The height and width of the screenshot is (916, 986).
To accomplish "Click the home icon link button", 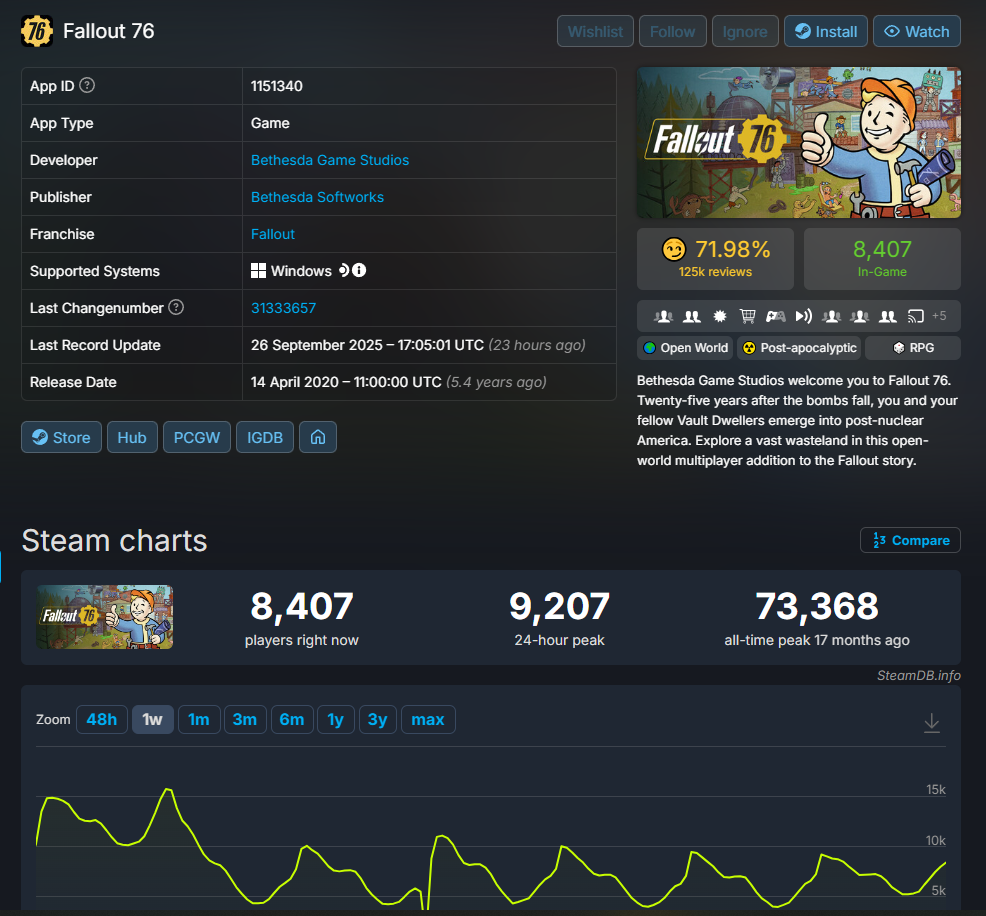I will (317, 437).
